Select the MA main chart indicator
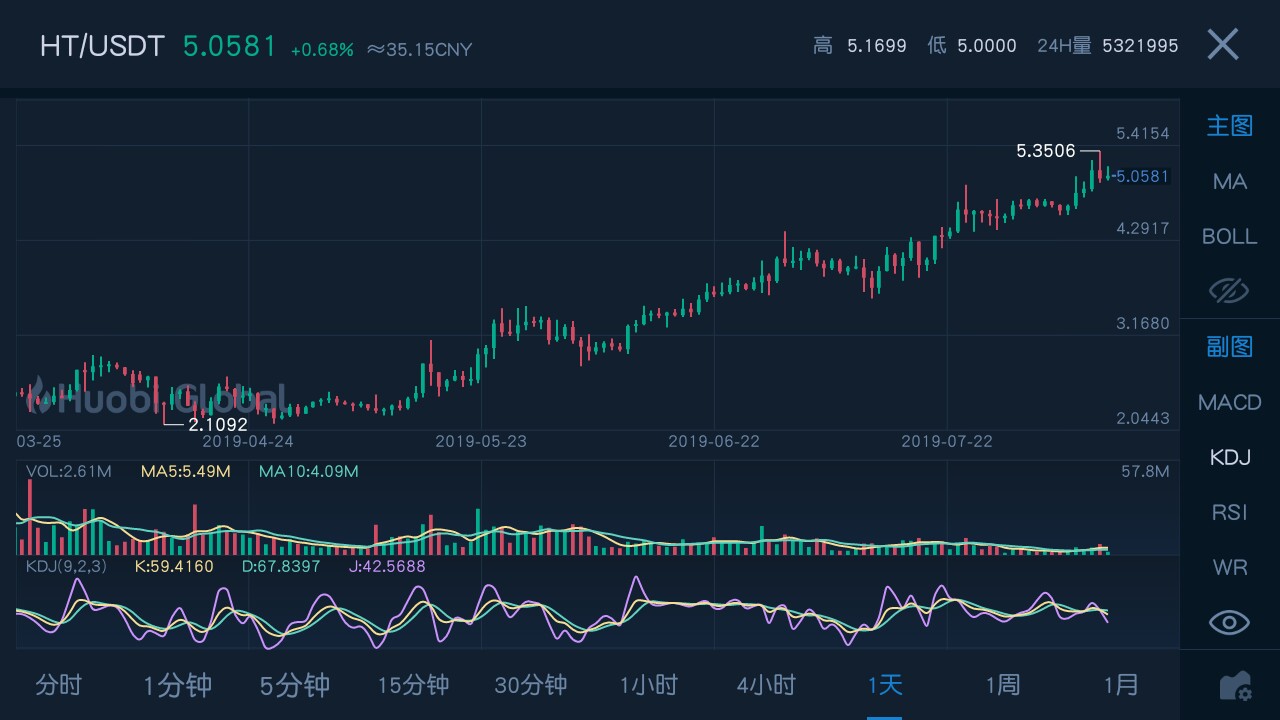The height and width of the screenshot is (720, 1280). coord(1229,182)
